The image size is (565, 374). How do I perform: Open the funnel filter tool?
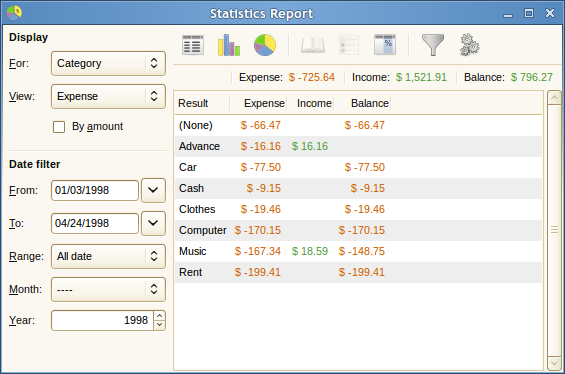point(433,45)
